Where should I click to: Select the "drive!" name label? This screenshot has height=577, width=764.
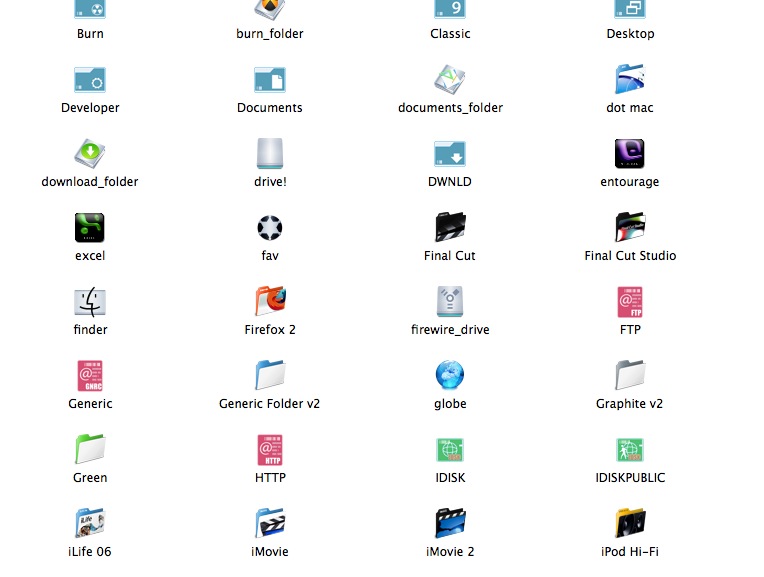(x=270, y=182)
